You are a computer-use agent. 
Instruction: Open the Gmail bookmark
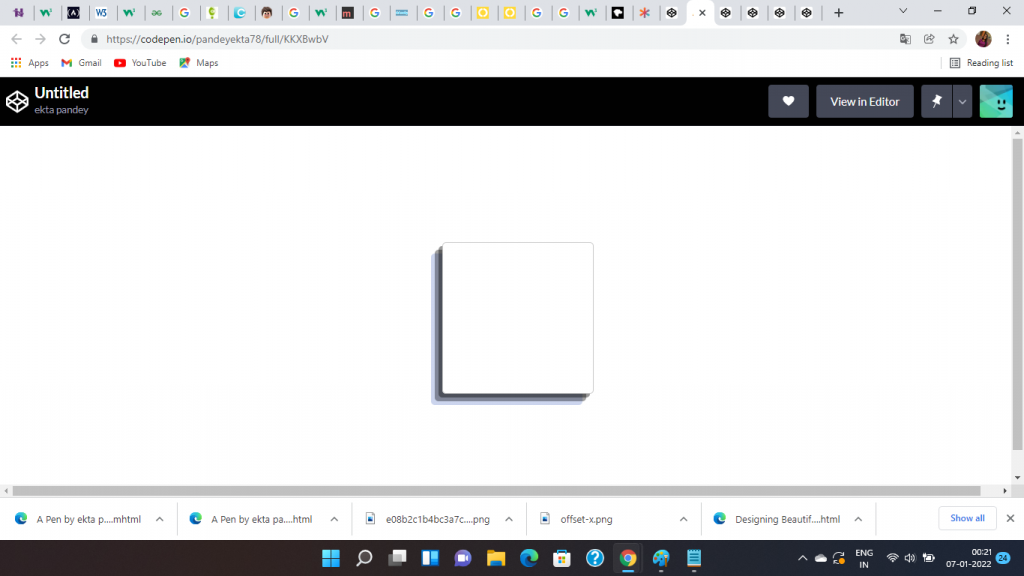coord(81,63)
